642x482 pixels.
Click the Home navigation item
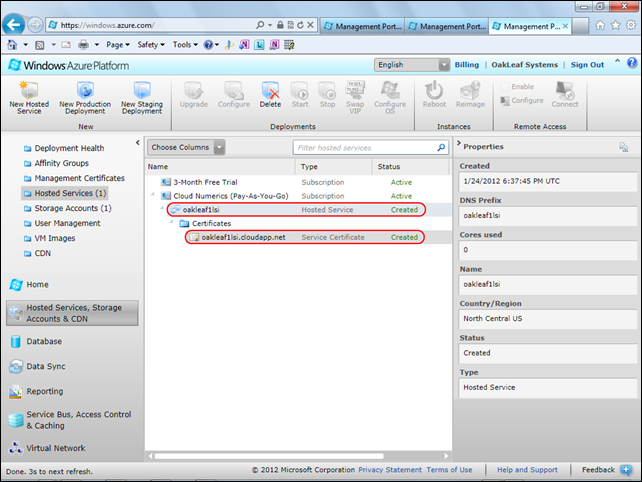(x=29, y=285)
